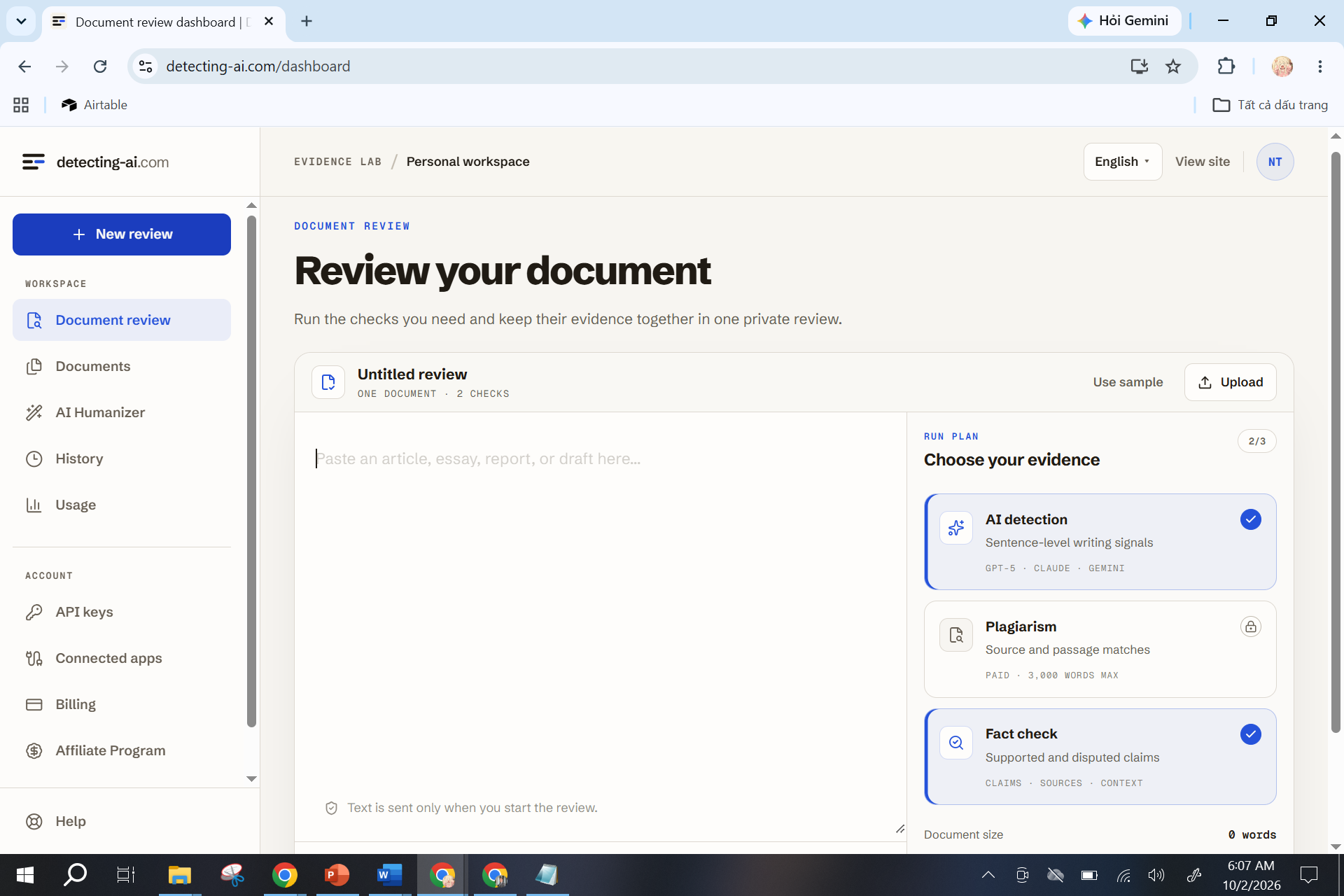Open PowerPoint from the taskbar

(337, 875)
